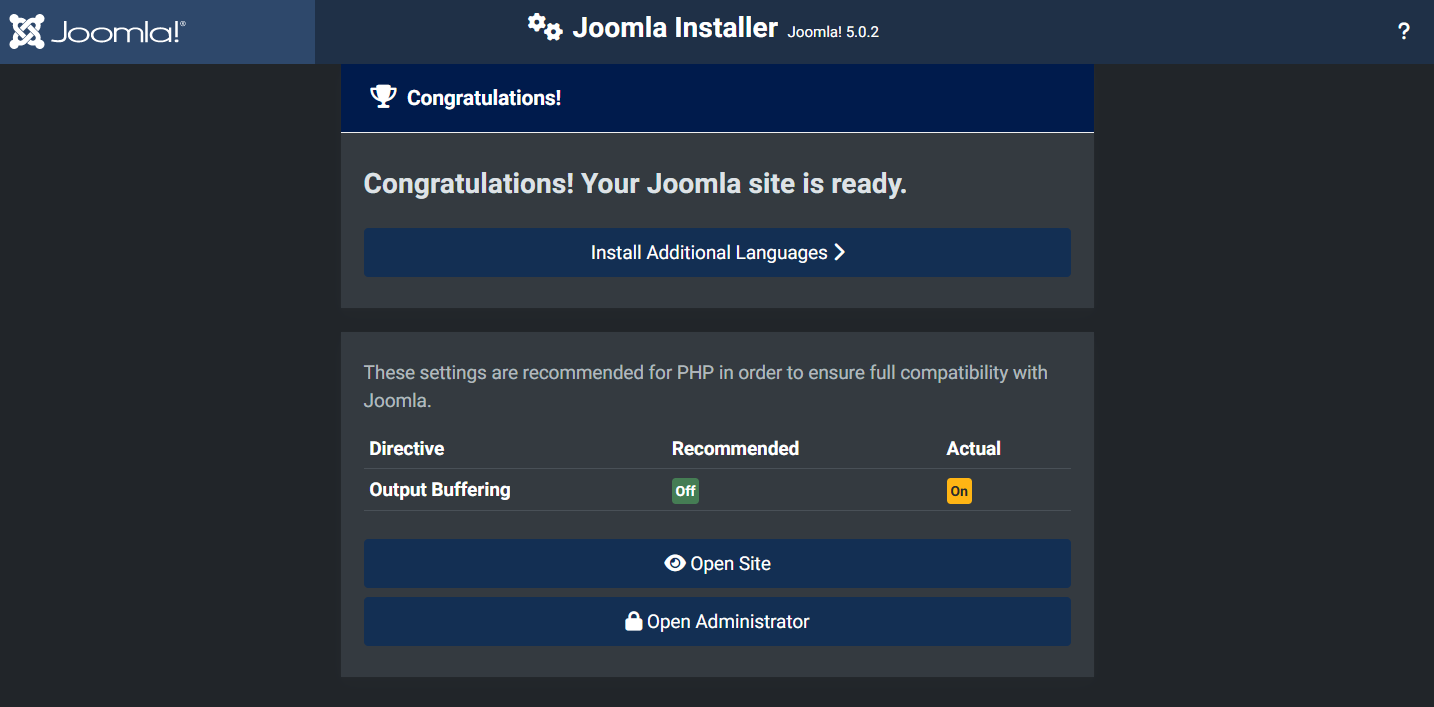Click the eye icon on Open Site
Viewport: 1434px width, 707px height.
[x=675, y=563]
